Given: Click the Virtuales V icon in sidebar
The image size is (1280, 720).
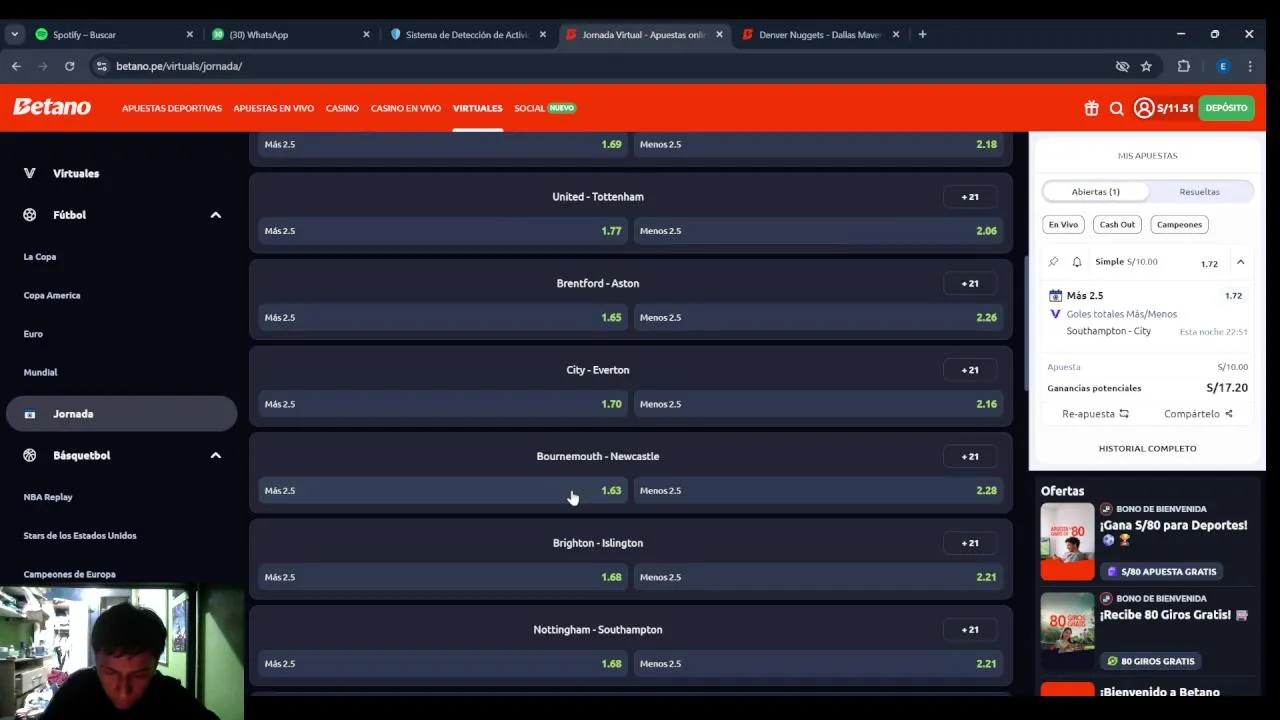Looking at the screenshot, I should pos(30,173).
